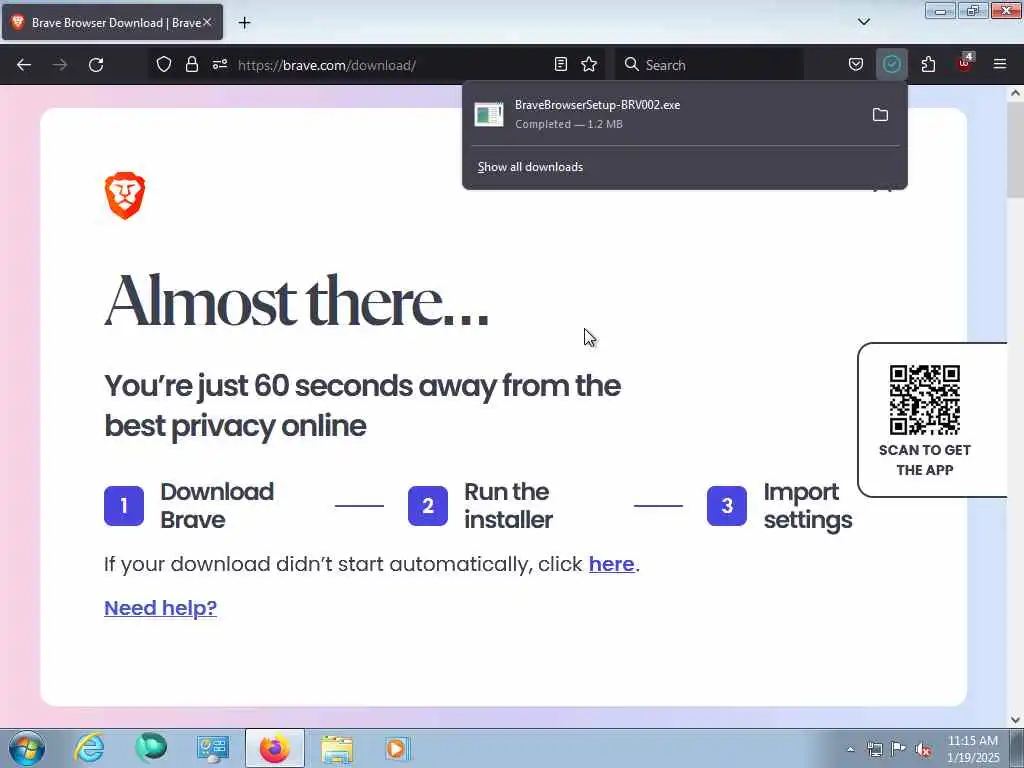Toggle reader view icon
This screenshot has width=1024, height=768.
(560, 64)
